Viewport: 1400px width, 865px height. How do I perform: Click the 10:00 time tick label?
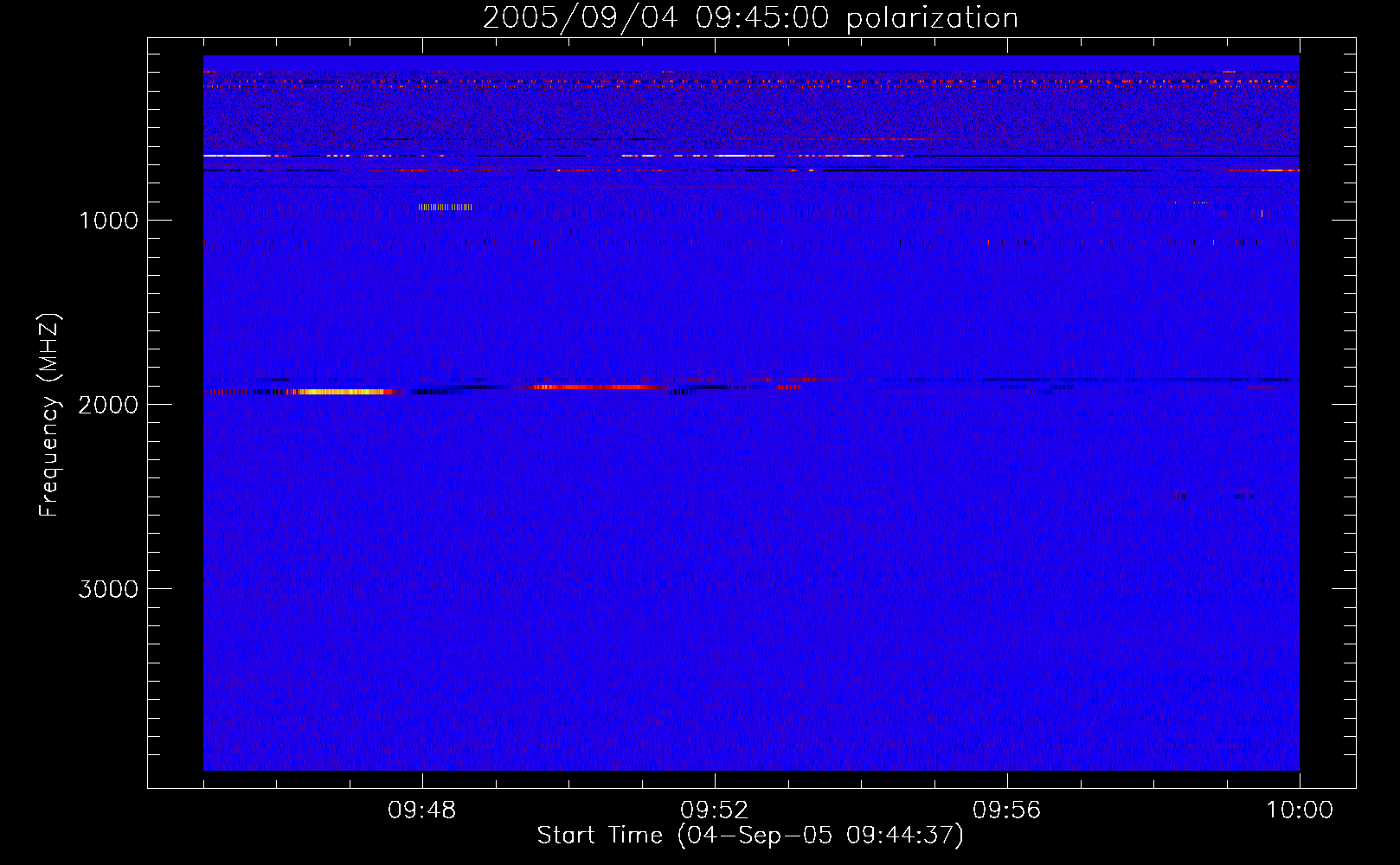1300,811
